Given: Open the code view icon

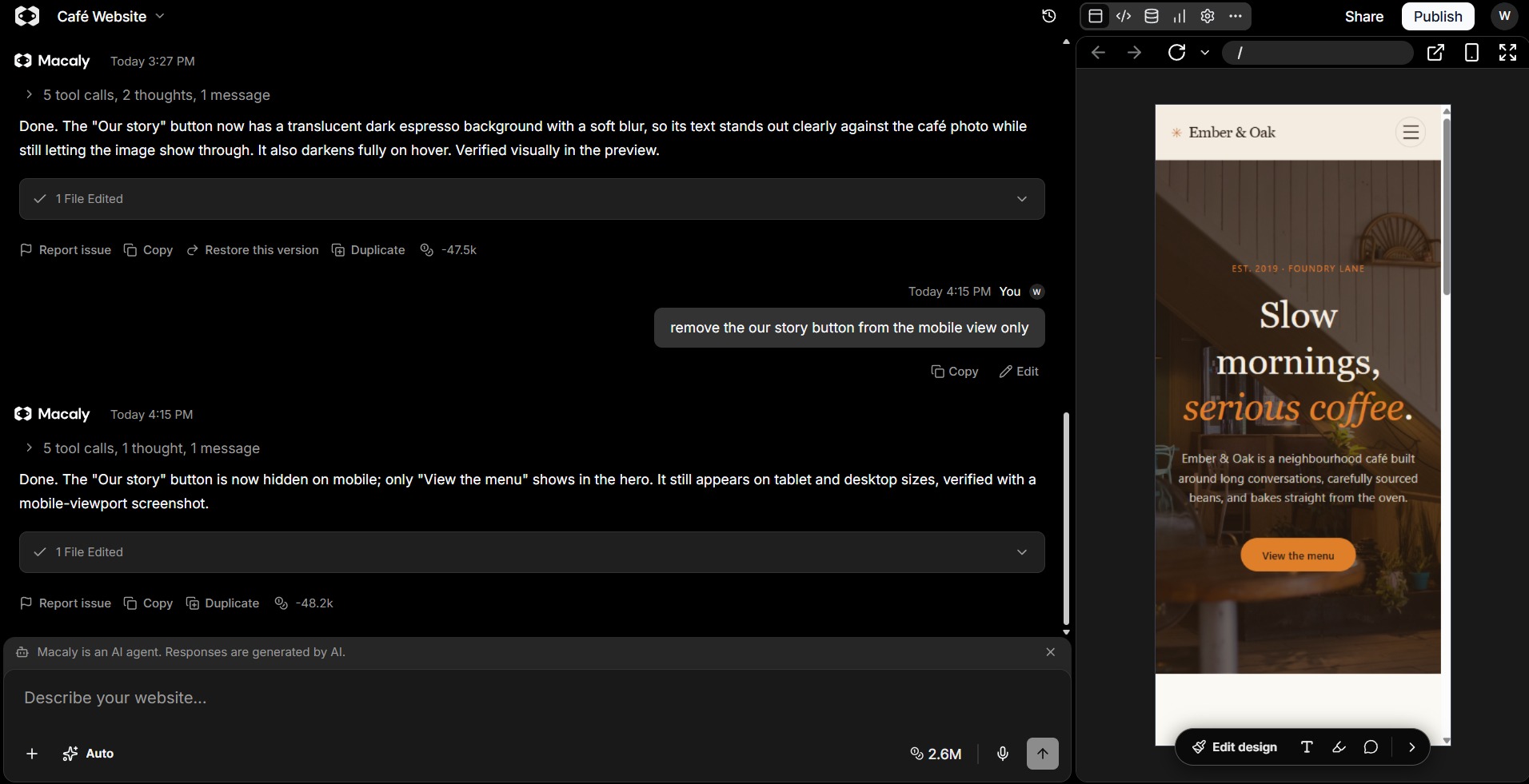Looking at the screenshot, I should coord(1124,16).
